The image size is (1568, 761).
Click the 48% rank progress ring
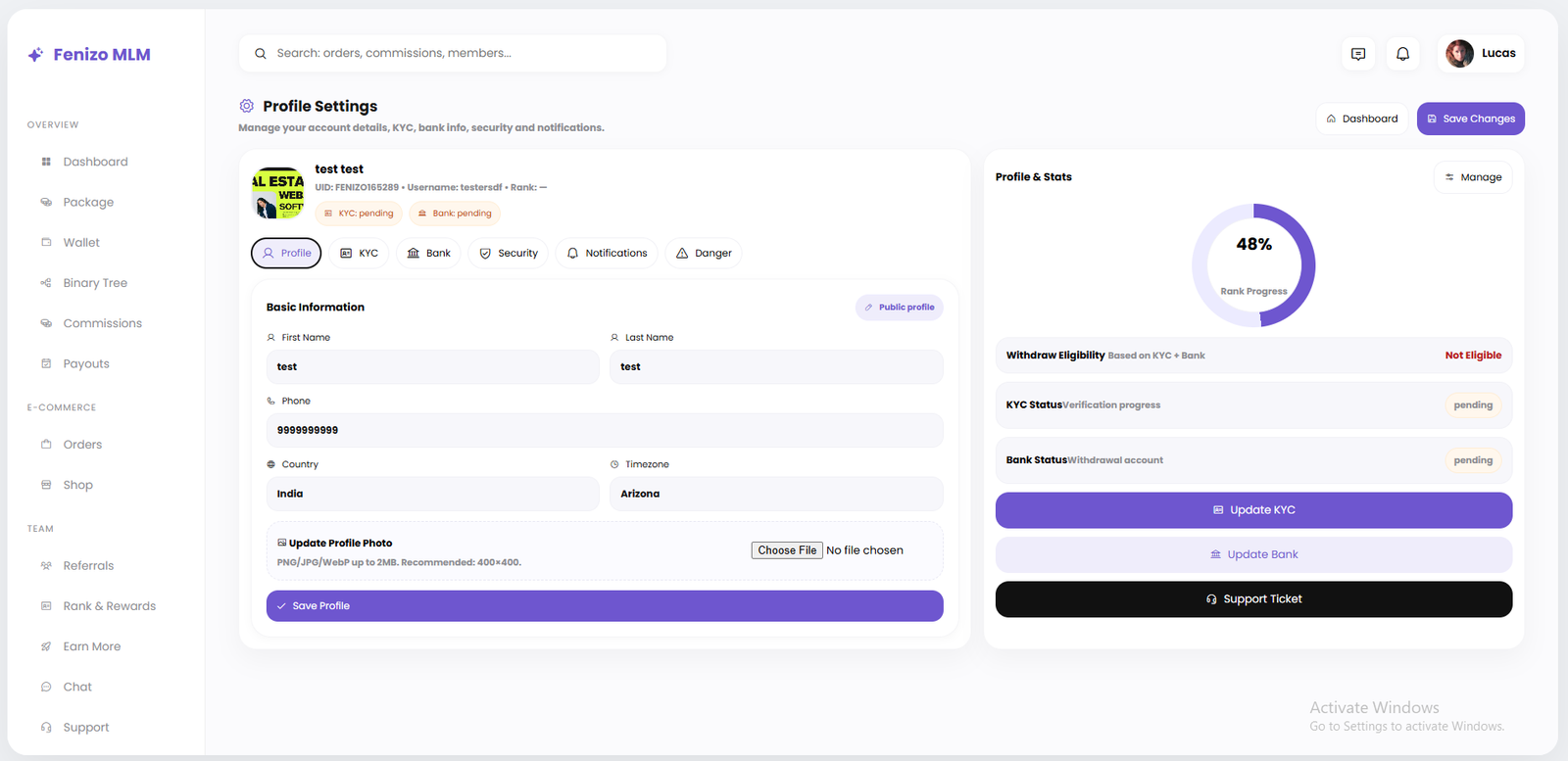1253,264
